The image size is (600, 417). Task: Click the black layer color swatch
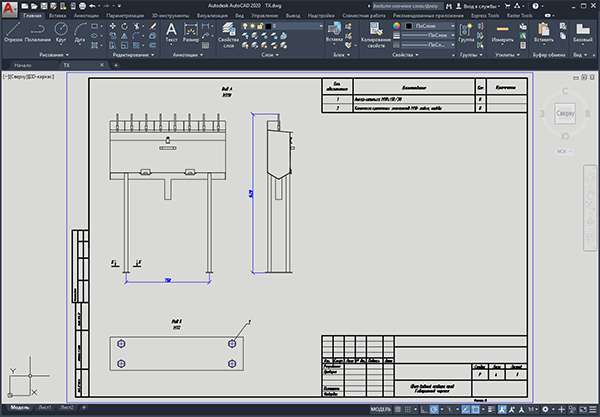click(x=268, y=26)
